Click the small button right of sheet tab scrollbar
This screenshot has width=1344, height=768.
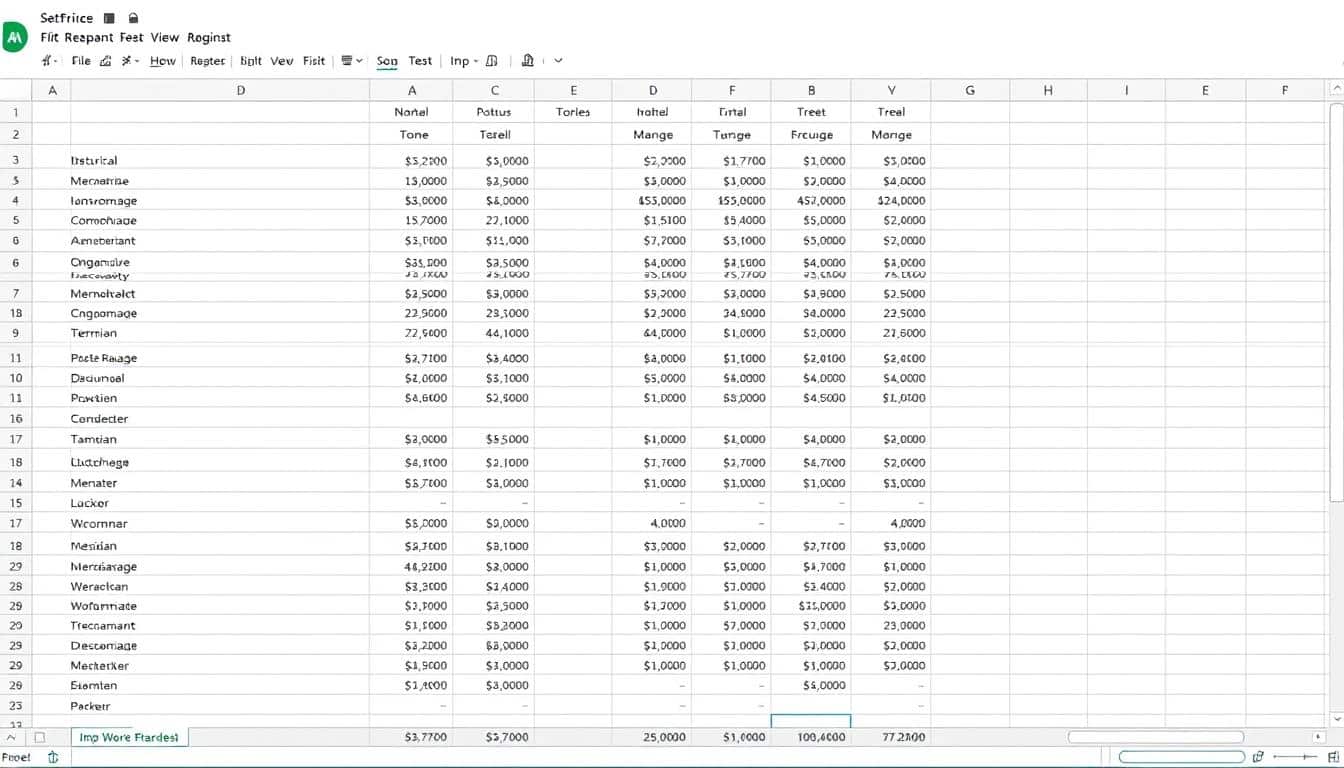pyautogui.click(x=1318, y=737)
